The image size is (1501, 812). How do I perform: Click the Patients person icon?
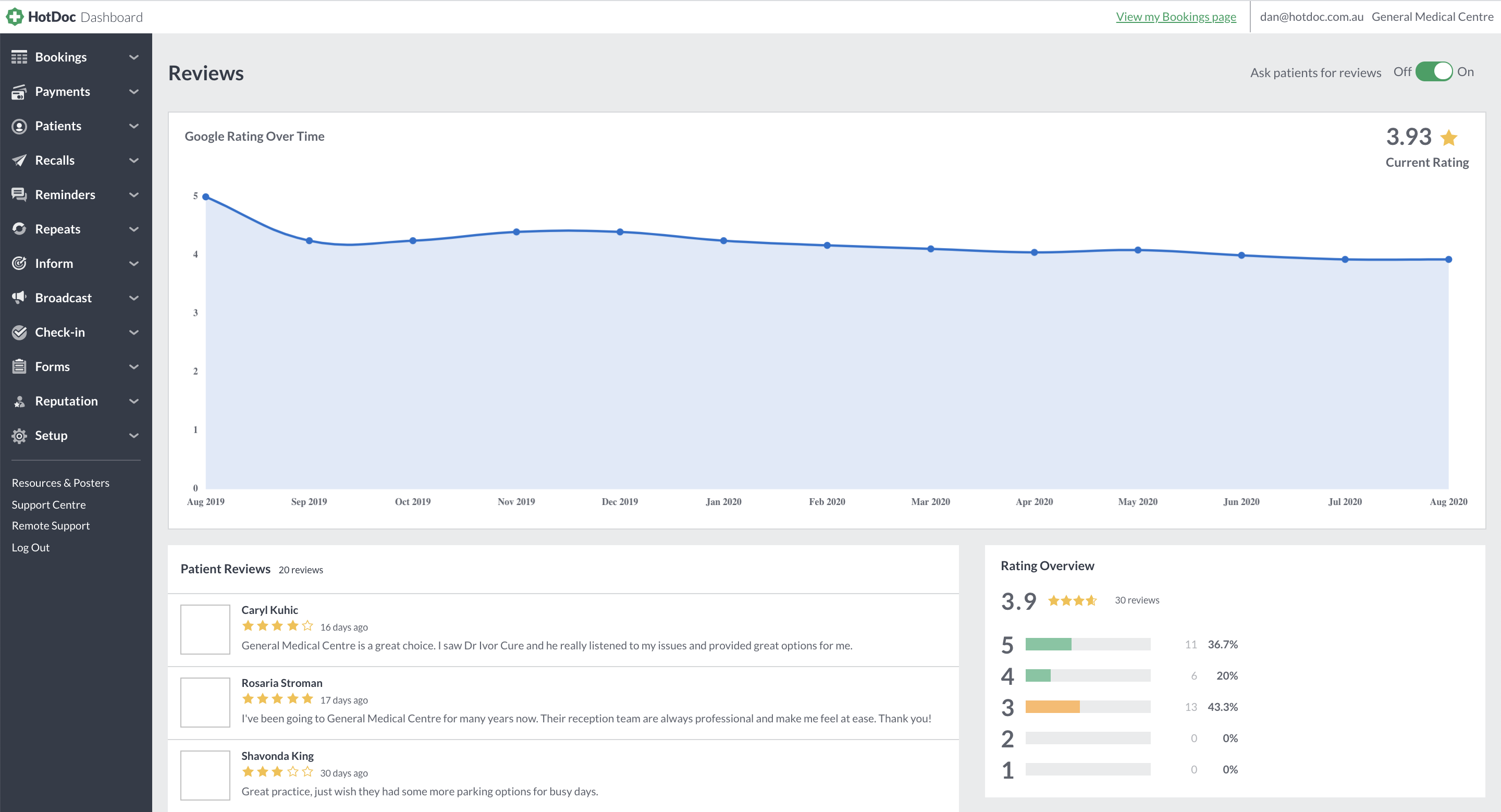point(19,126)
